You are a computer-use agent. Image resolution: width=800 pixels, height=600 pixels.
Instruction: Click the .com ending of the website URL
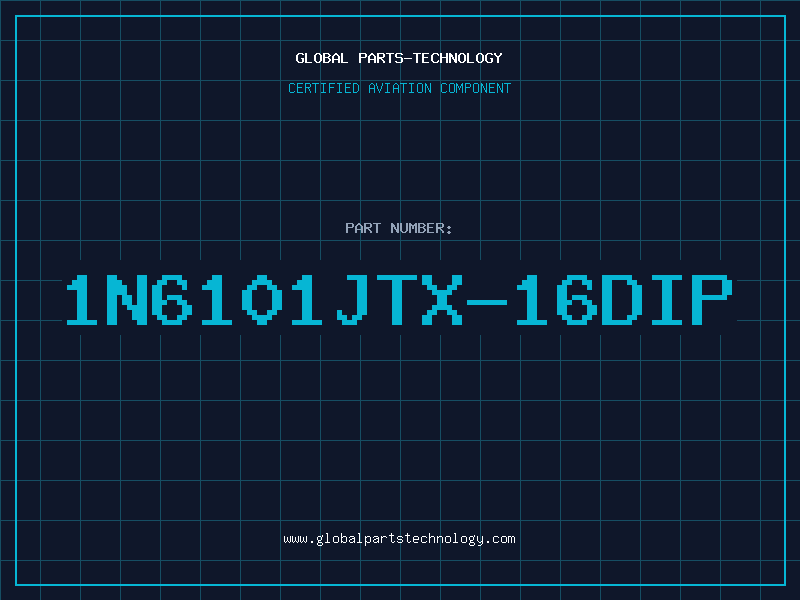[x=500, y=539]
